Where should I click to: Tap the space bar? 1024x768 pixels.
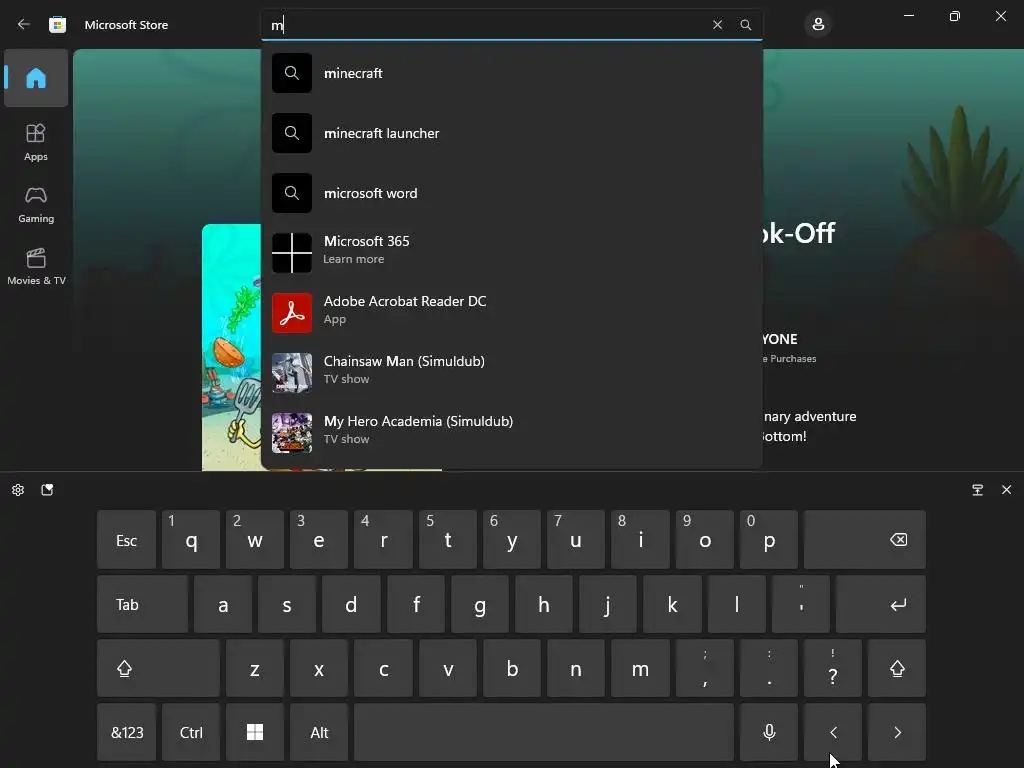coord(543,732)
